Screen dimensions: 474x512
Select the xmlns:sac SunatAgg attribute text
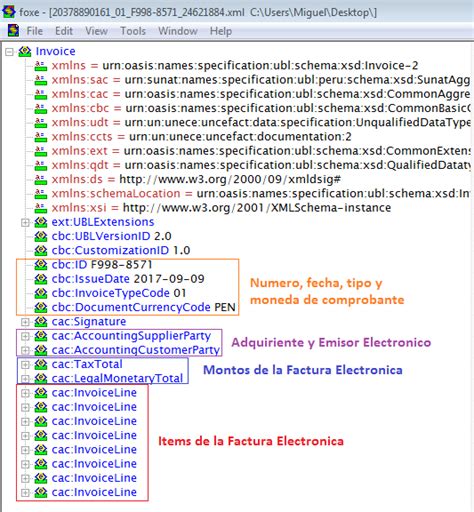point(261,80)
